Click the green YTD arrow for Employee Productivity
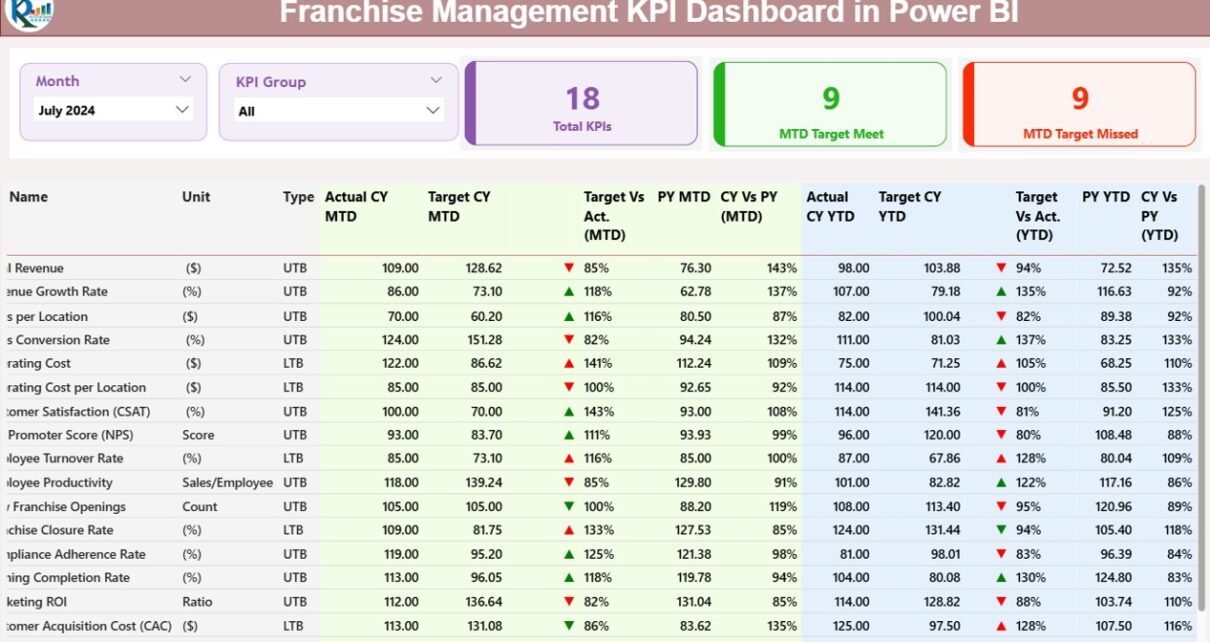 1000,482
